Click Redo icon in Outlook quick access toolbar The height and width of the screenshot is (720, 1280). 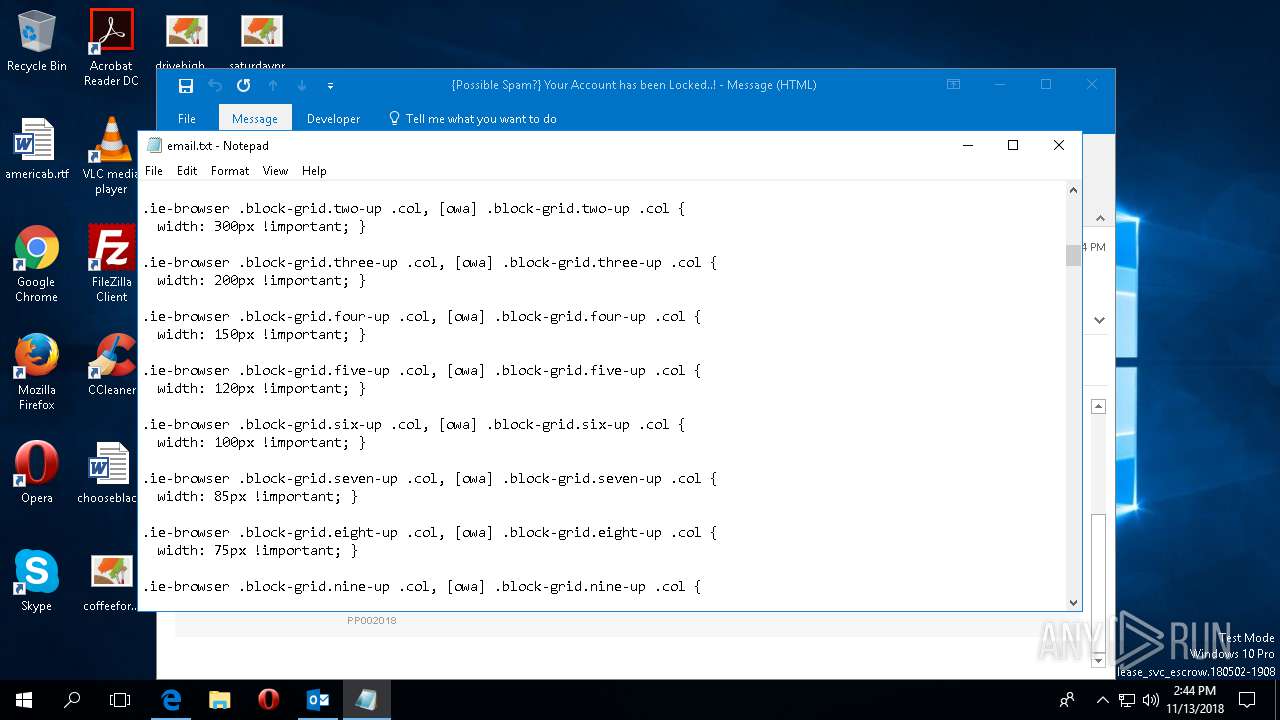coord(243,86)
